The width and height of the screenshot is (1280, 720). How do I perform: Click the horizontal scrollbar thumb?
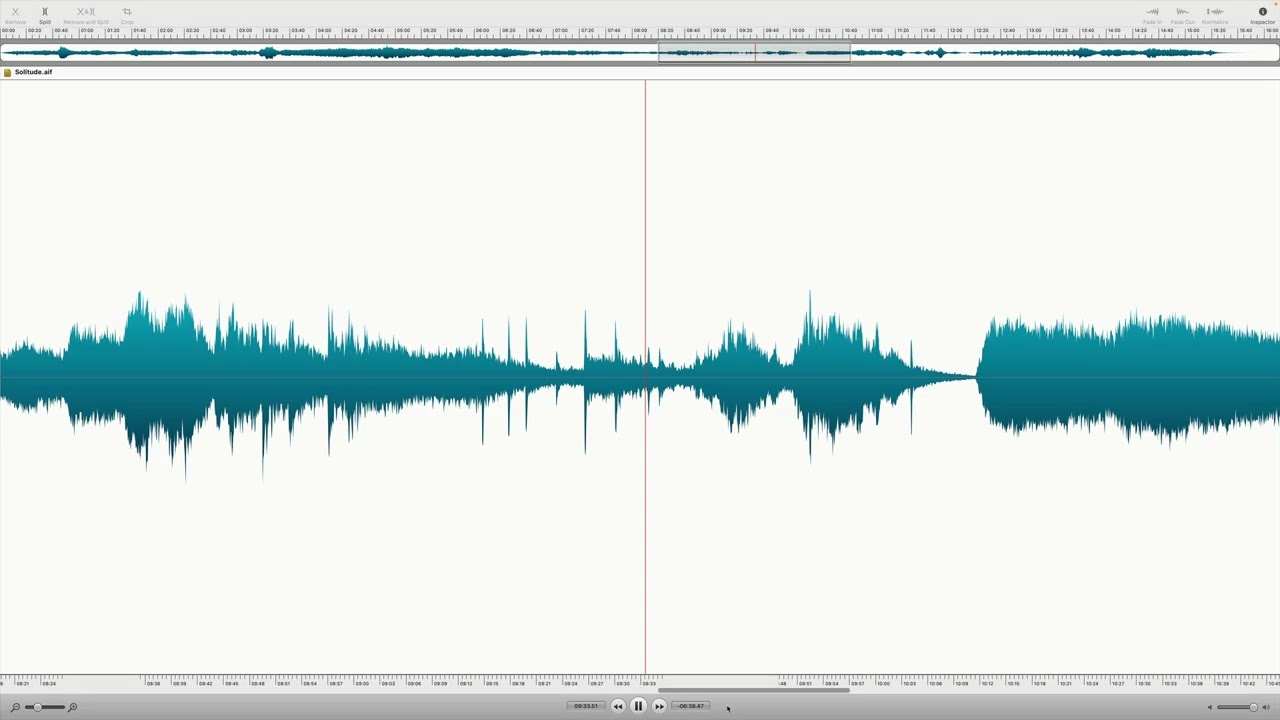coord(754,690)
